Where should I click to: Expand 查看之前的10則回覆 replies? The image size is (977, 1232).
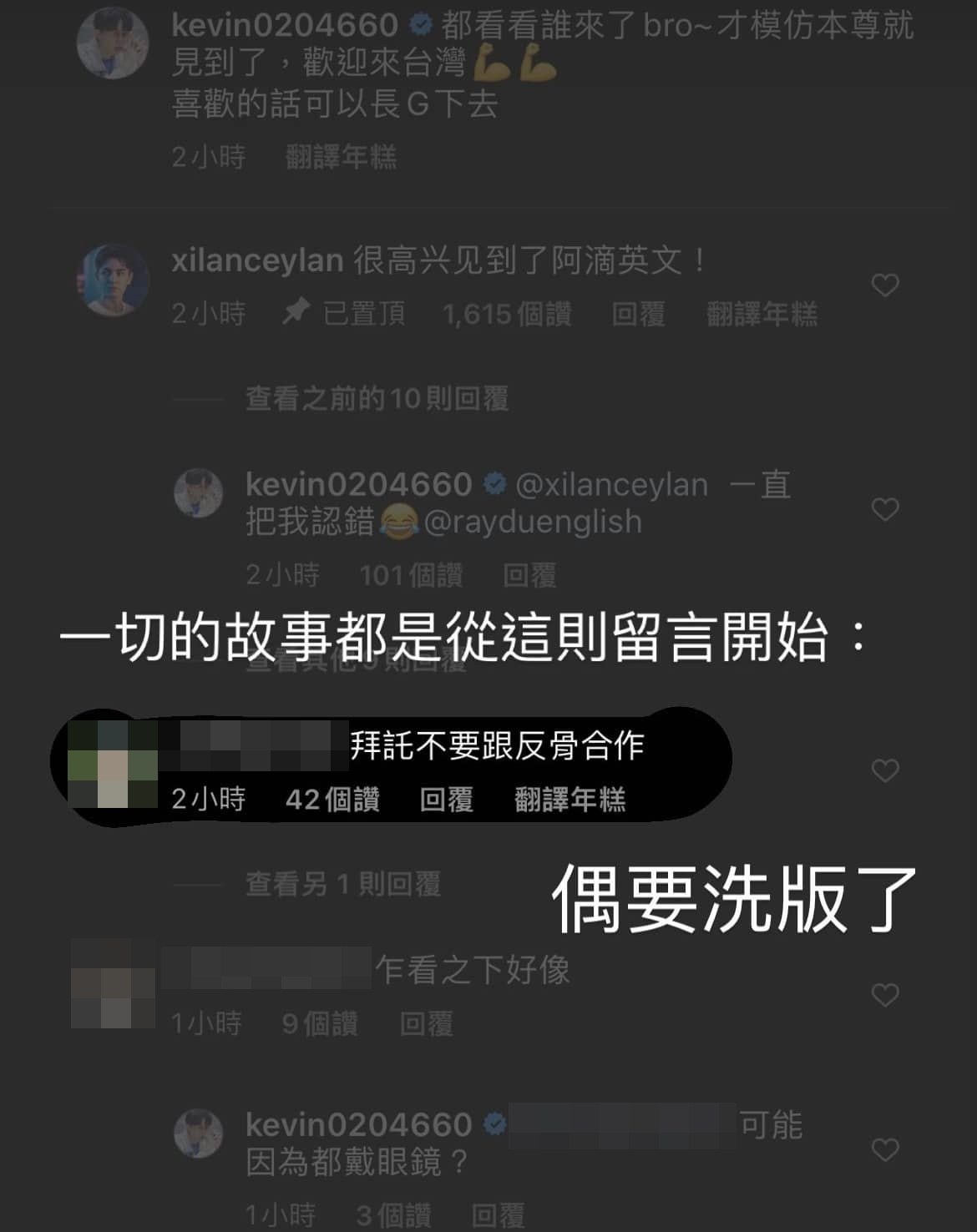(377, 399)
